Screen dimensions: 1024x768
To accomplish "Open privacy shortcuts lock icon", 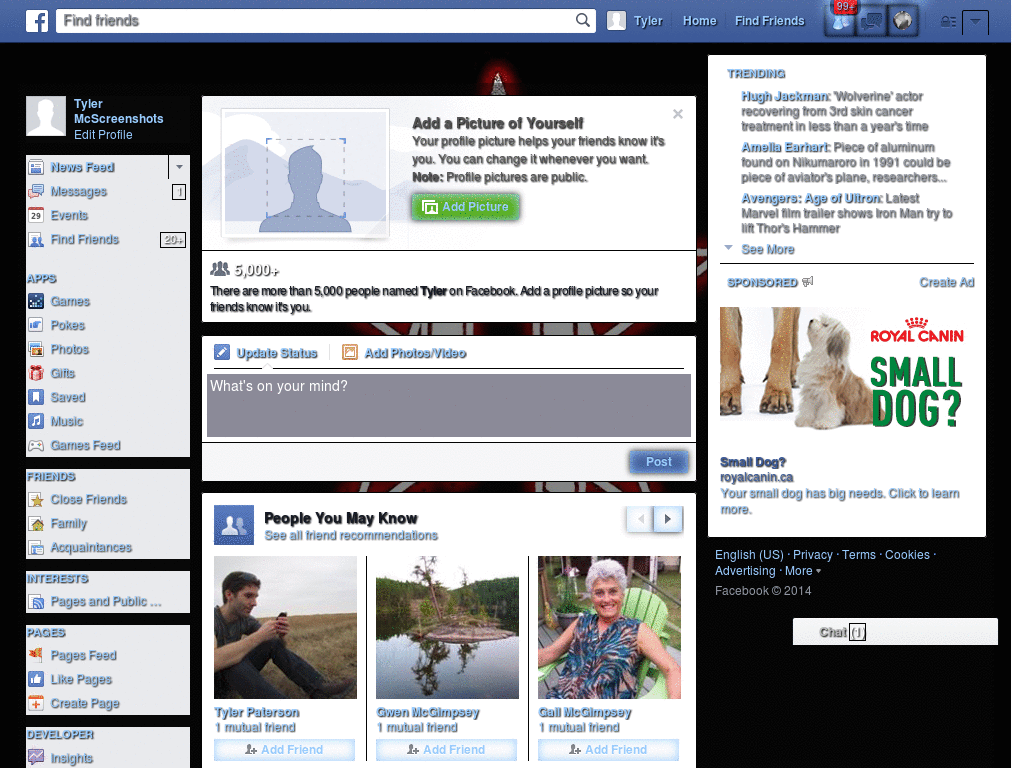I will [x=948, y=22].
